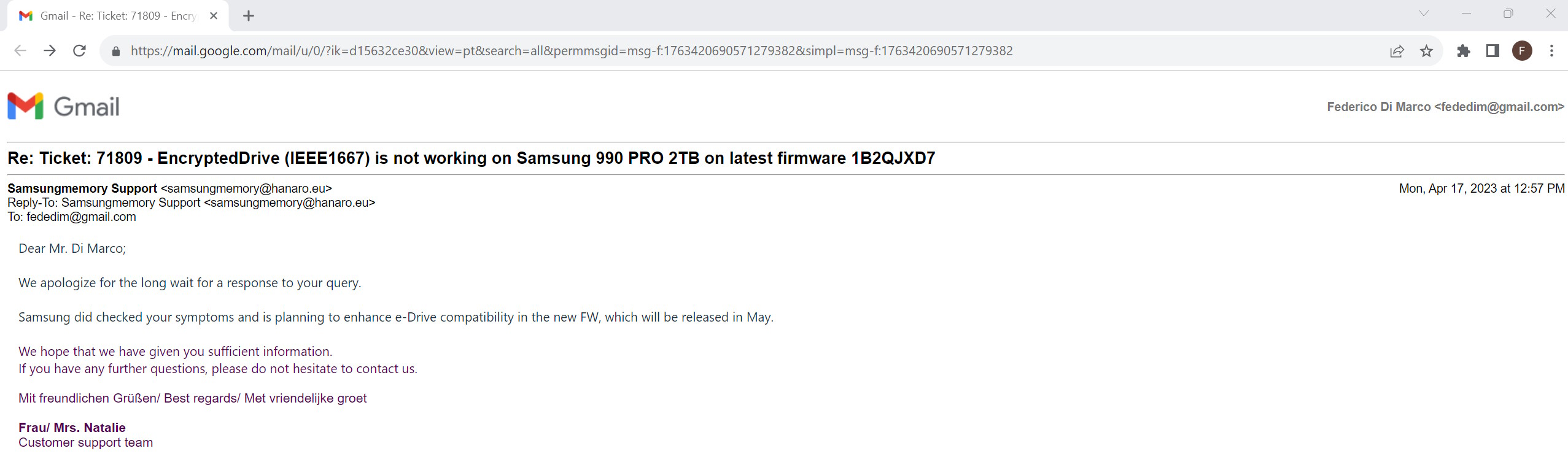Screen dimensions: 1568x459
Task: Toggle the browser side panel
Action: click(x=1492, y=51)
